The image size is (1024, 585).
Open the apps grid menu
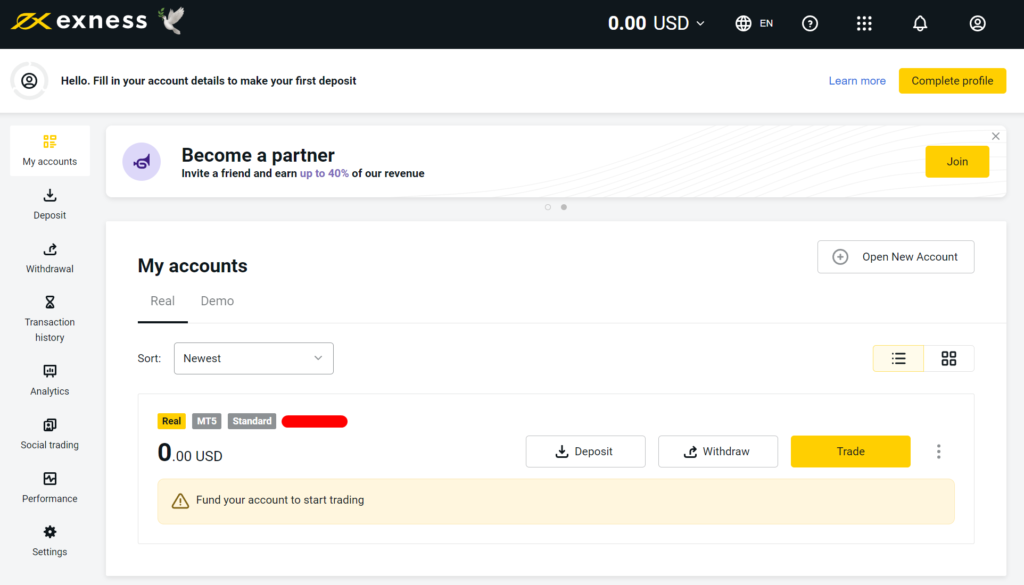(x=864, y=24)
